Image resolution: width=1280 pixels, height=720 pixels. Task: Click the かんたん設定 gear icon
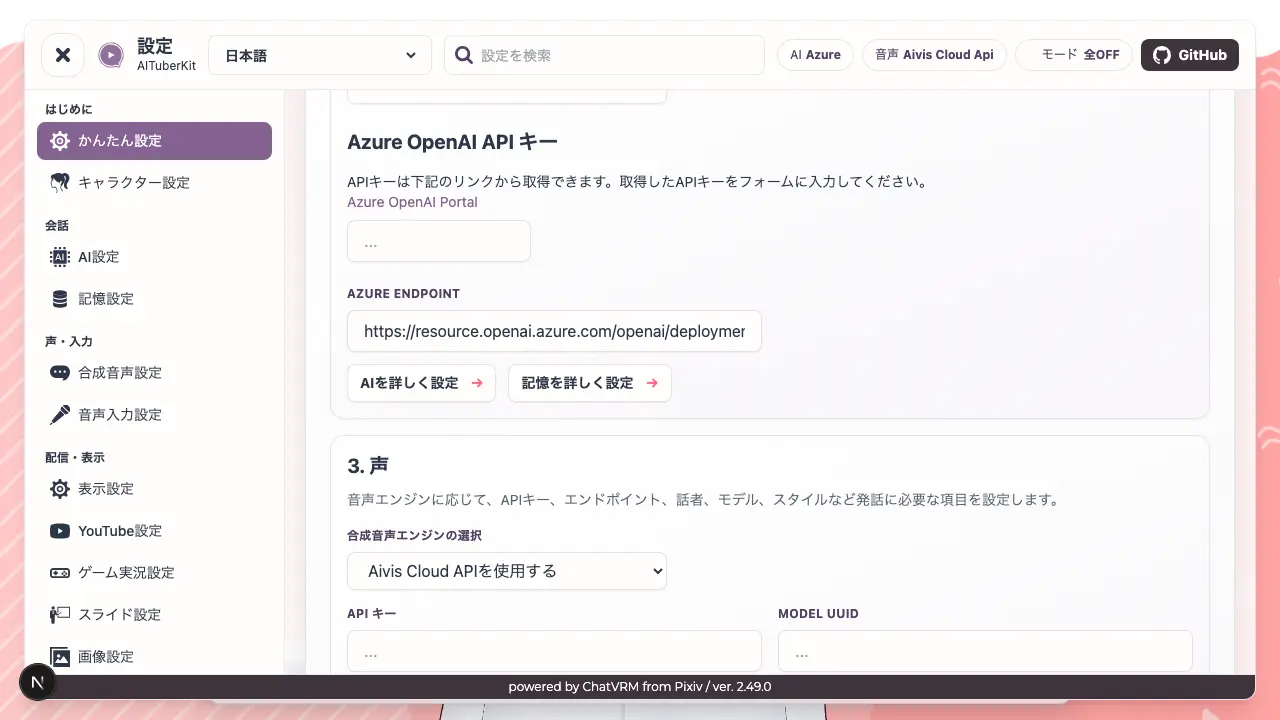click(x=60, y=141)
